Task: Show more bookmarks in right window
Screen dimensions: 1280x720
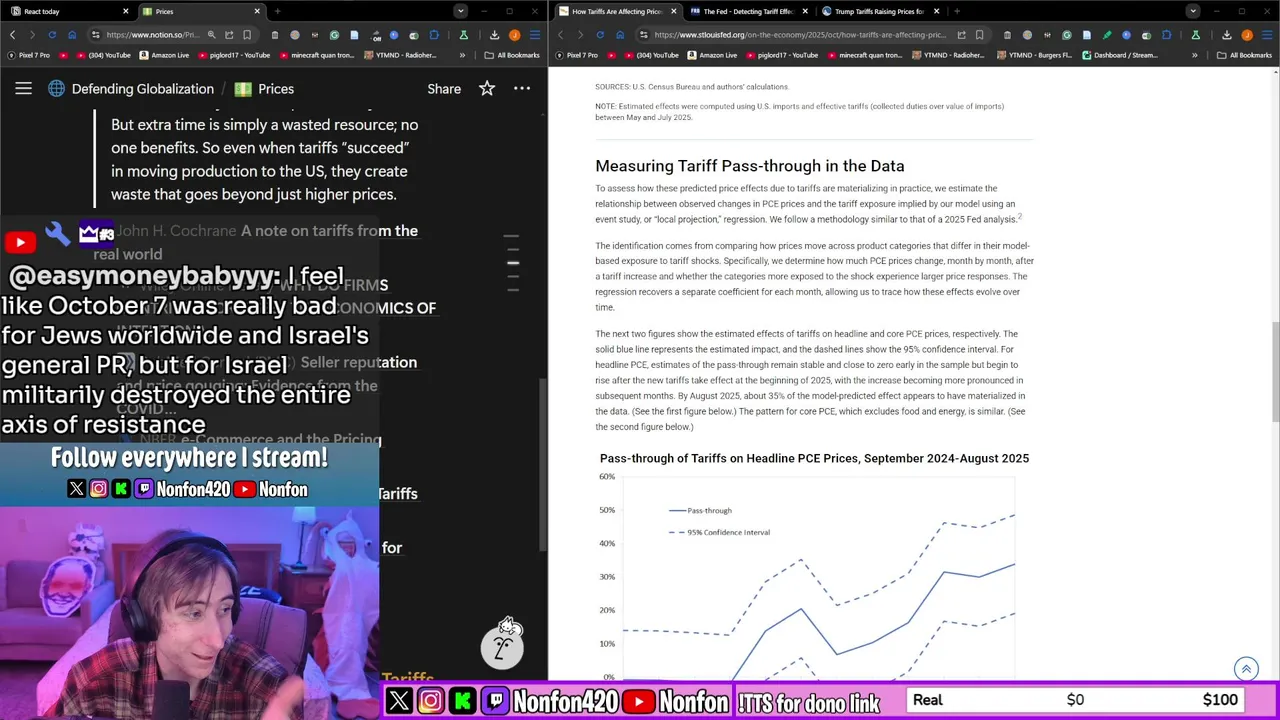Action: click(x=1194, y=55)
